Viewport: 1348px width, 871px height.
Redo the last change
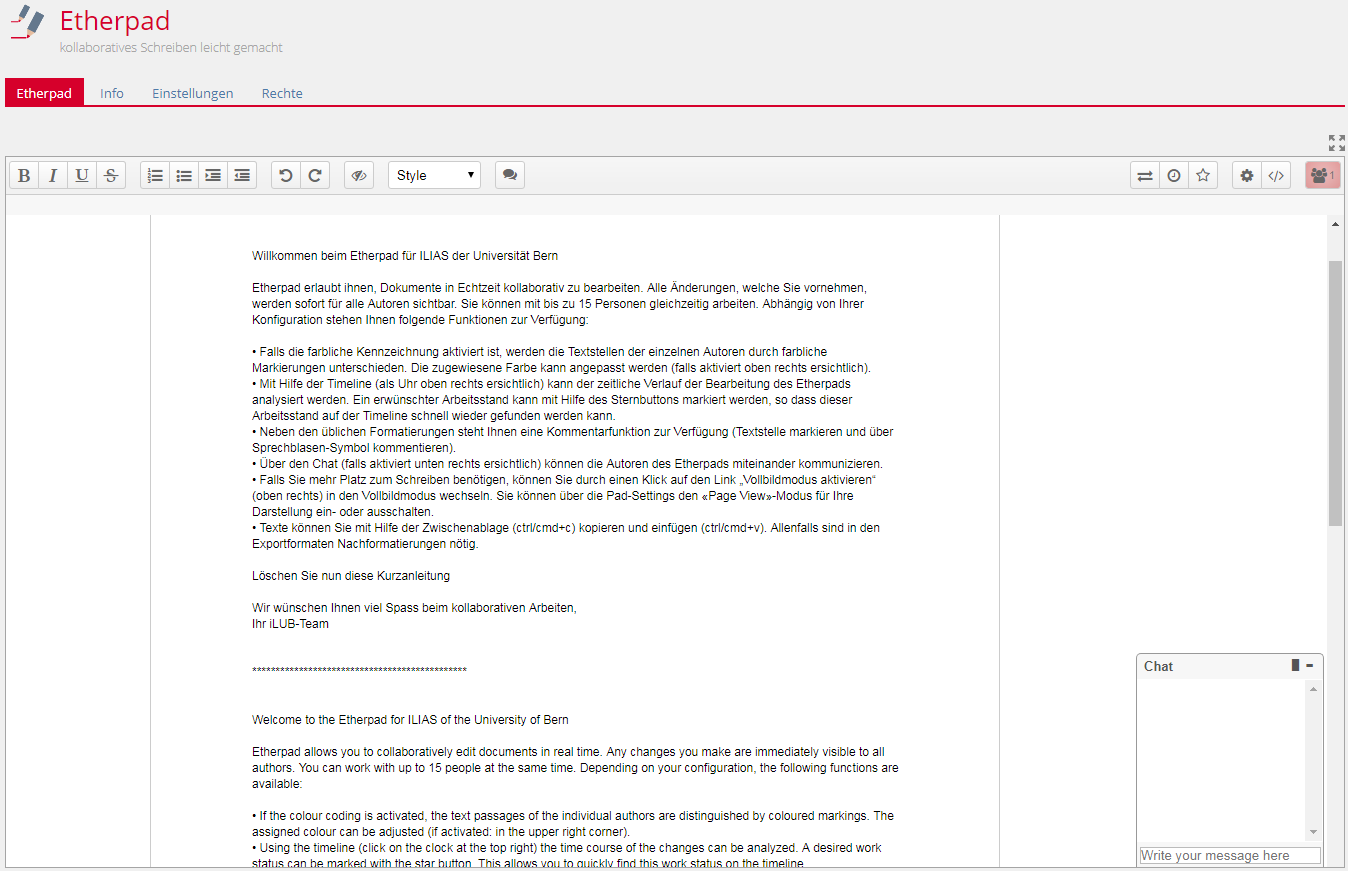point(314,175)
